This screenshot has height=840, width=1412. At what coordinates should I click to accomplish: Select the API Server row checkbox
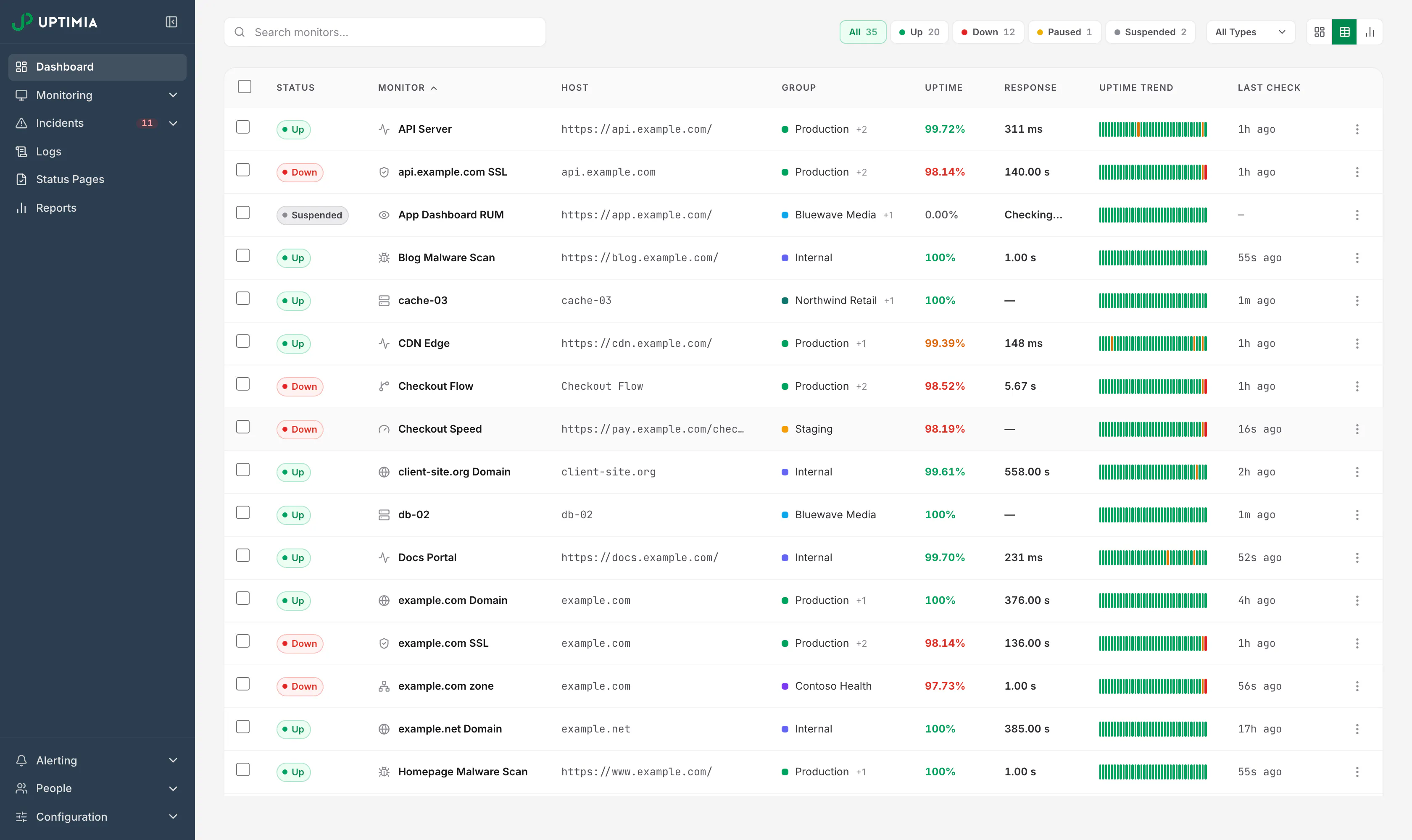tap(243, 127)
